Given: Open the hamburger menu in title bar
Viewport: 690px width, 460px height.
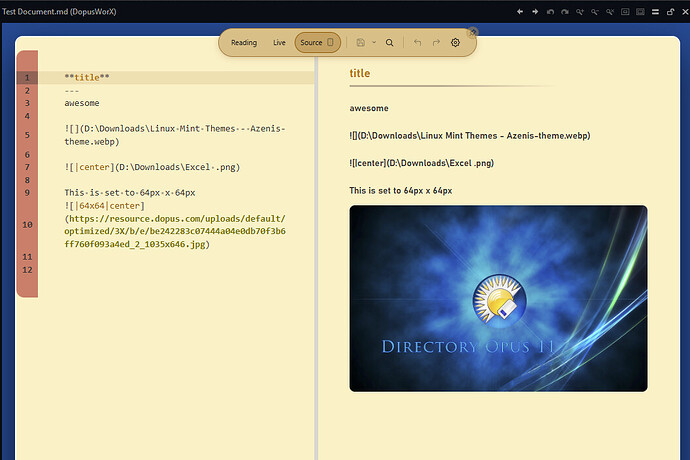Looking at the screenshot, I should point(655,12).
